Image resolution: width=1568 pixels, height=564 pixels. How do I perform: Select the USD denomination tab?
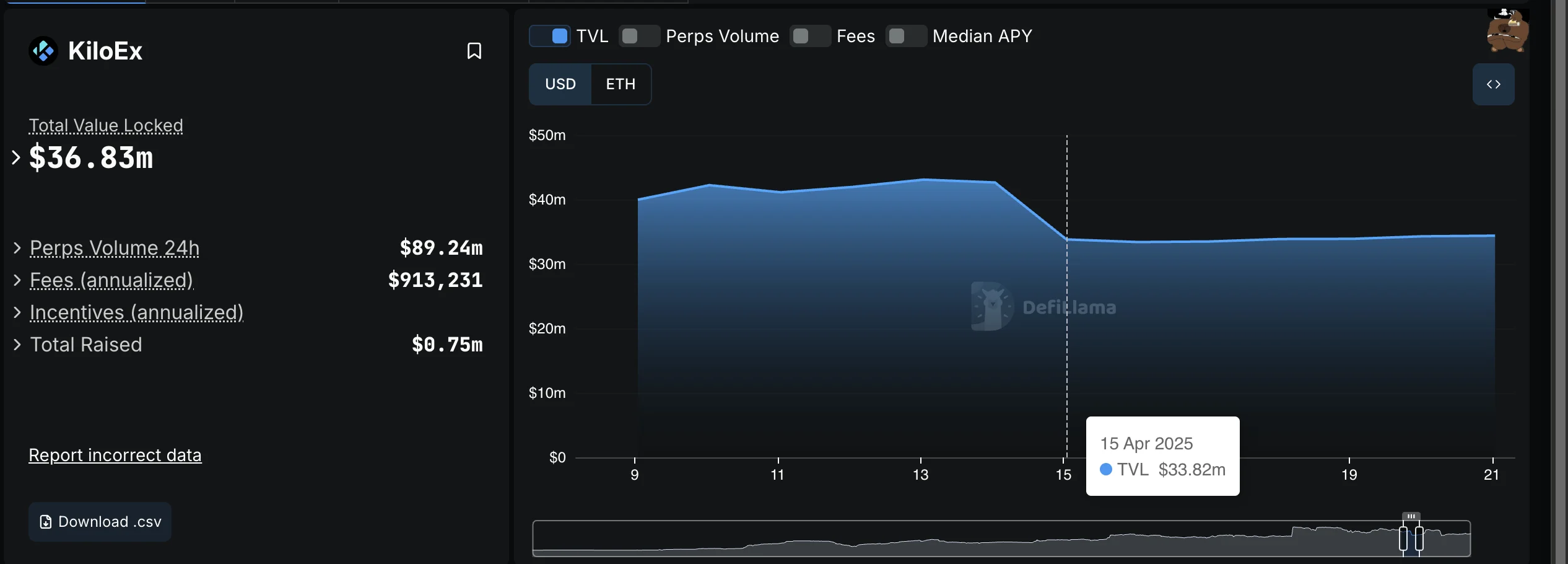coord(560,84)
